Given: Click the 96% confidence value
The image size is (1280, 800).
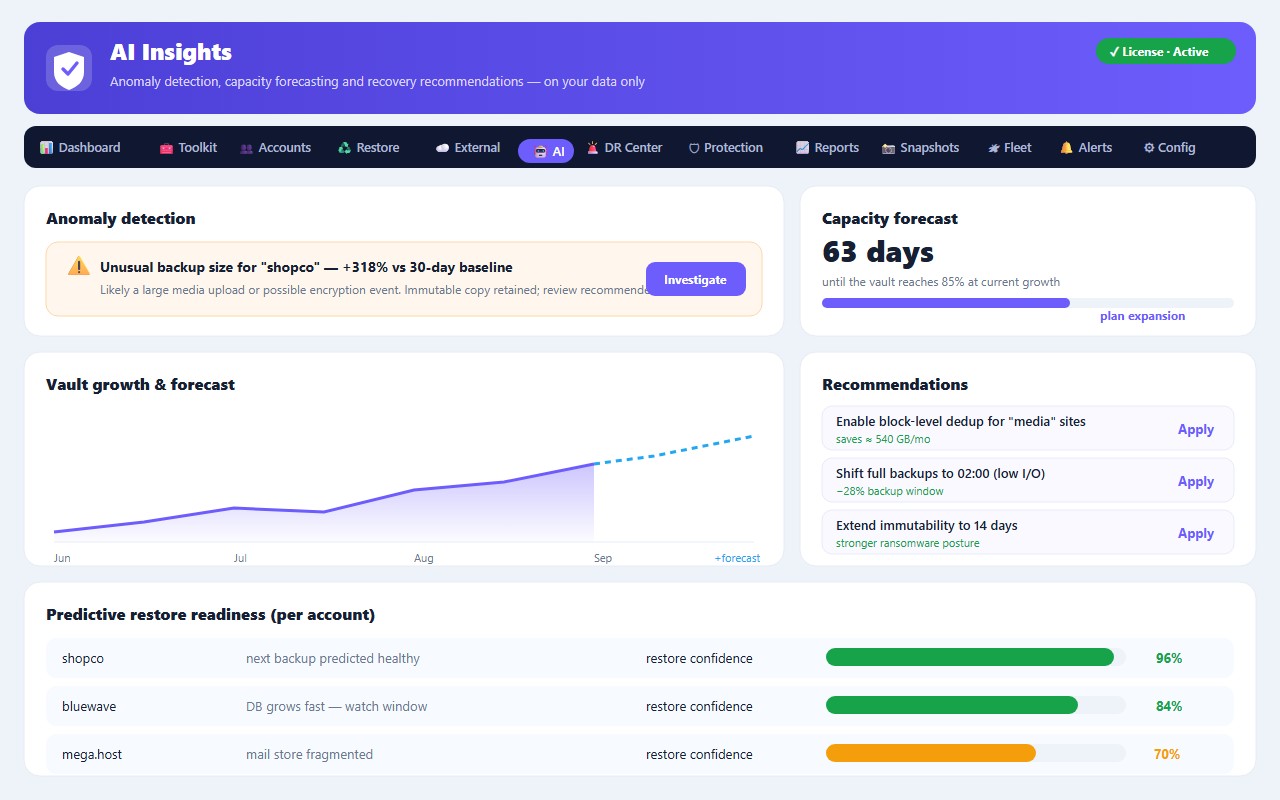Looking at the screenshot, I should pyautogui.click(x=1169, y=658).
